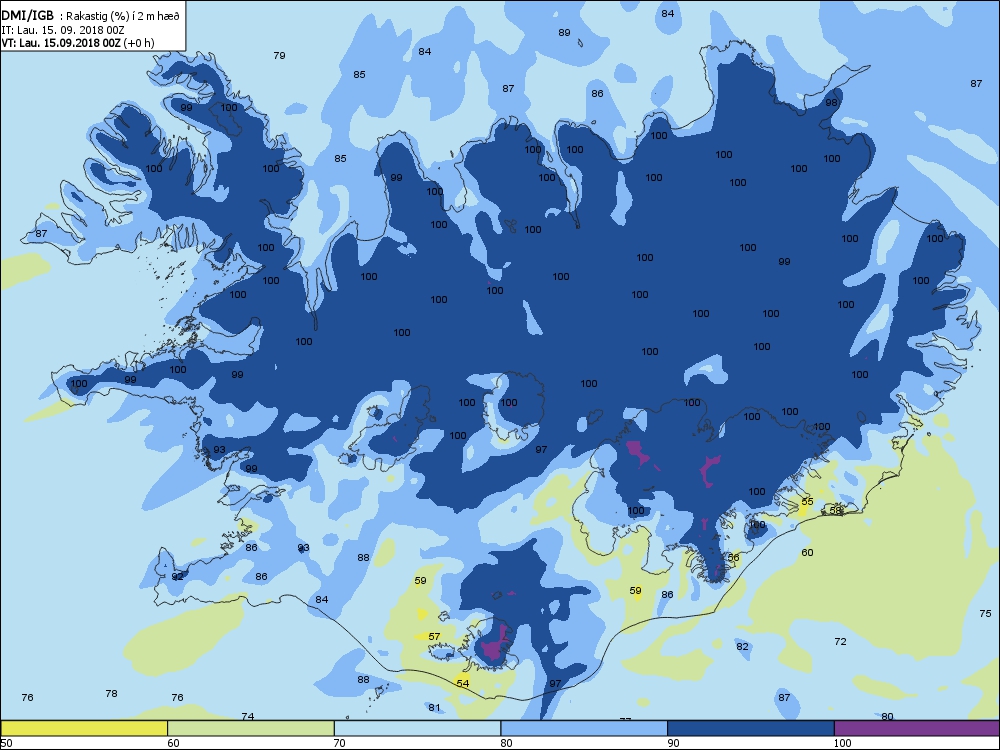Click the humidity value 74 on the map
Viewport: 1000px width, 750px height.
click(248, 717)
